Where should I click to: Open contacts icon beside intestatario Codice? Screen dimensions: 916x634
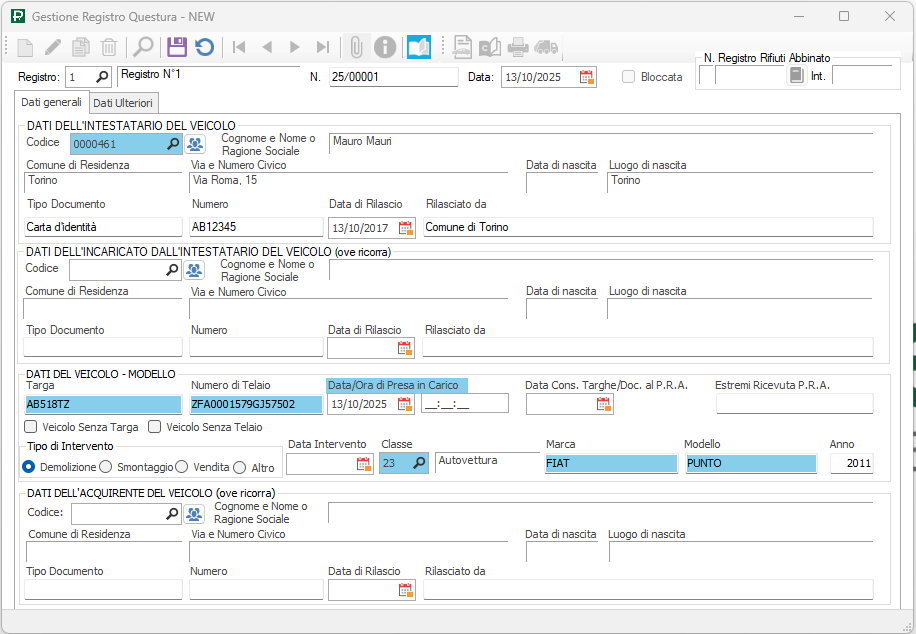[195, 144]
